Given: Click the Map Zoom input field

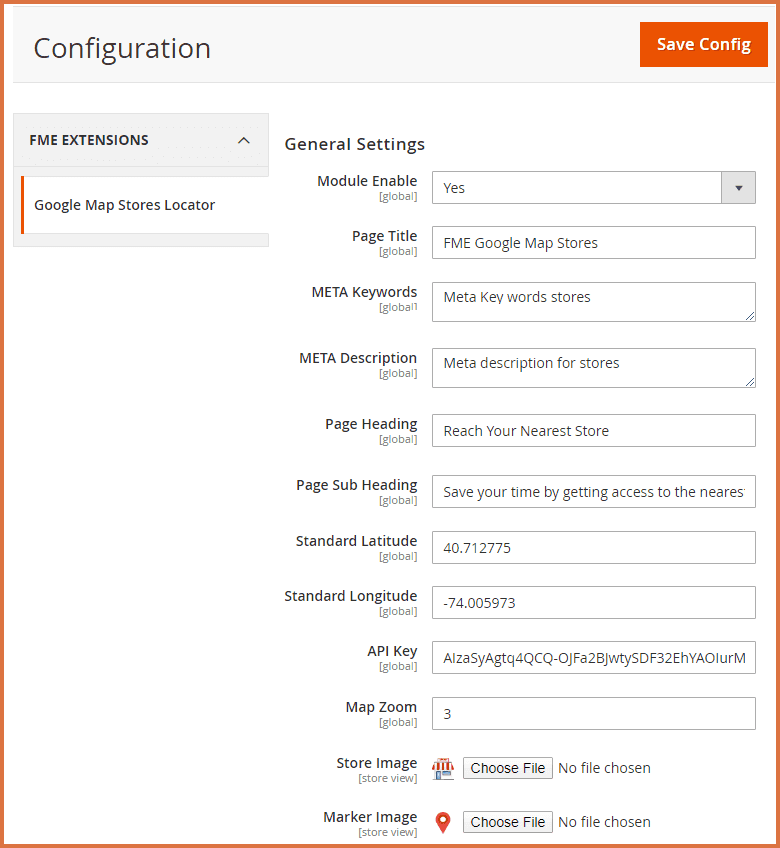Looking at the screenshot, I should pos(593,714).
